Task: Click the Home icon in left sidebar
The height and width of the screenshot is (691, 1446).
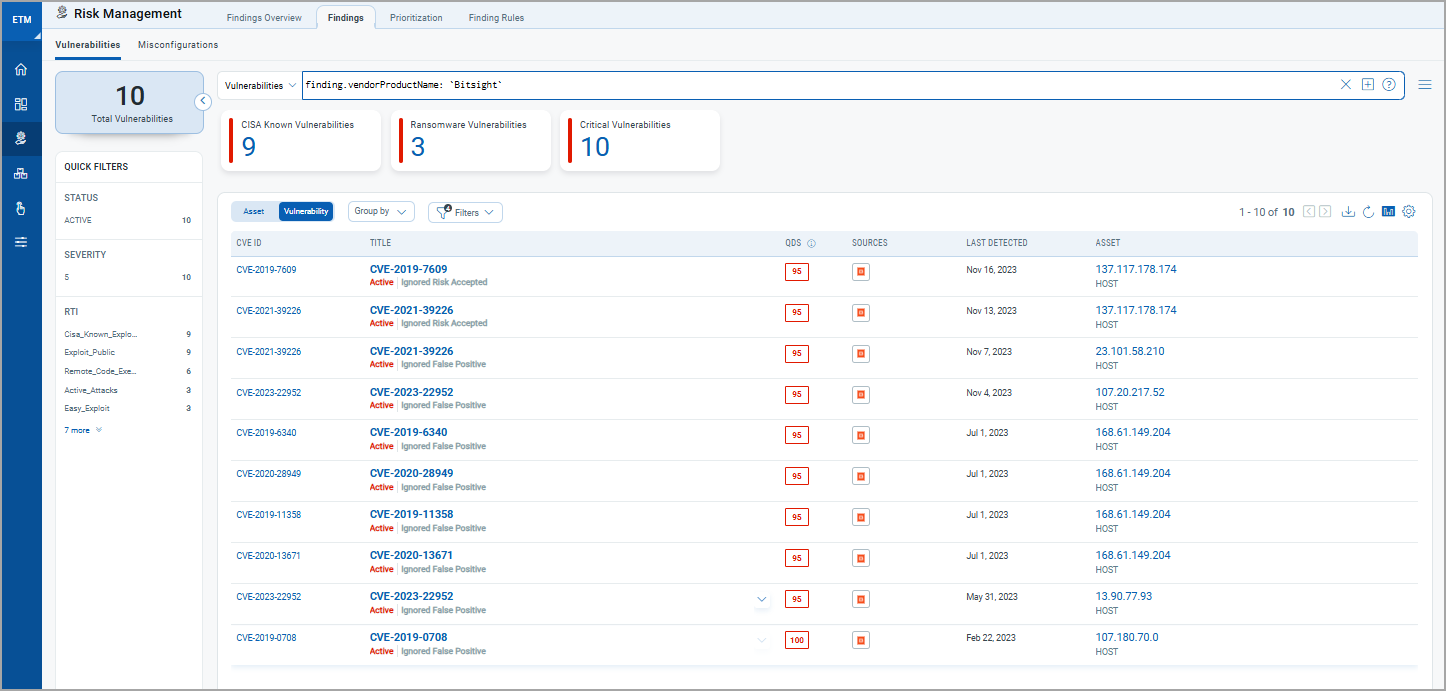Action: pyautogui.click(x=21, y=70)
